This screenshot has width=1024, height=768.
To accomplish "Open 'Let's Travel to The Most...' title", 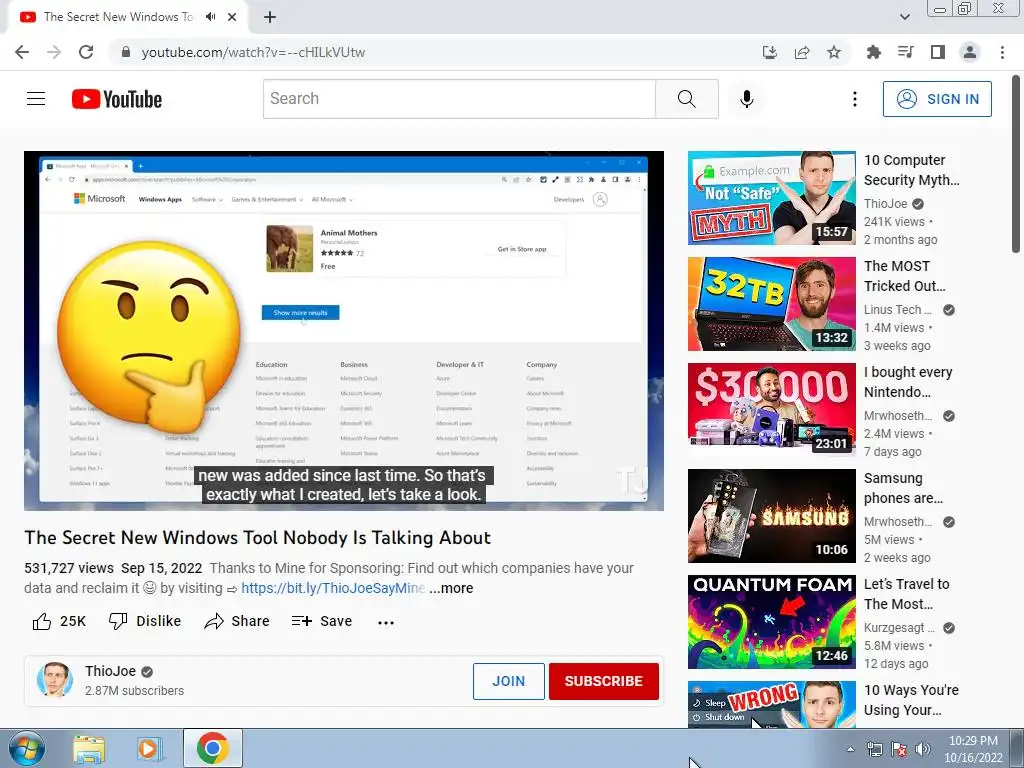I will click(906, 594).
